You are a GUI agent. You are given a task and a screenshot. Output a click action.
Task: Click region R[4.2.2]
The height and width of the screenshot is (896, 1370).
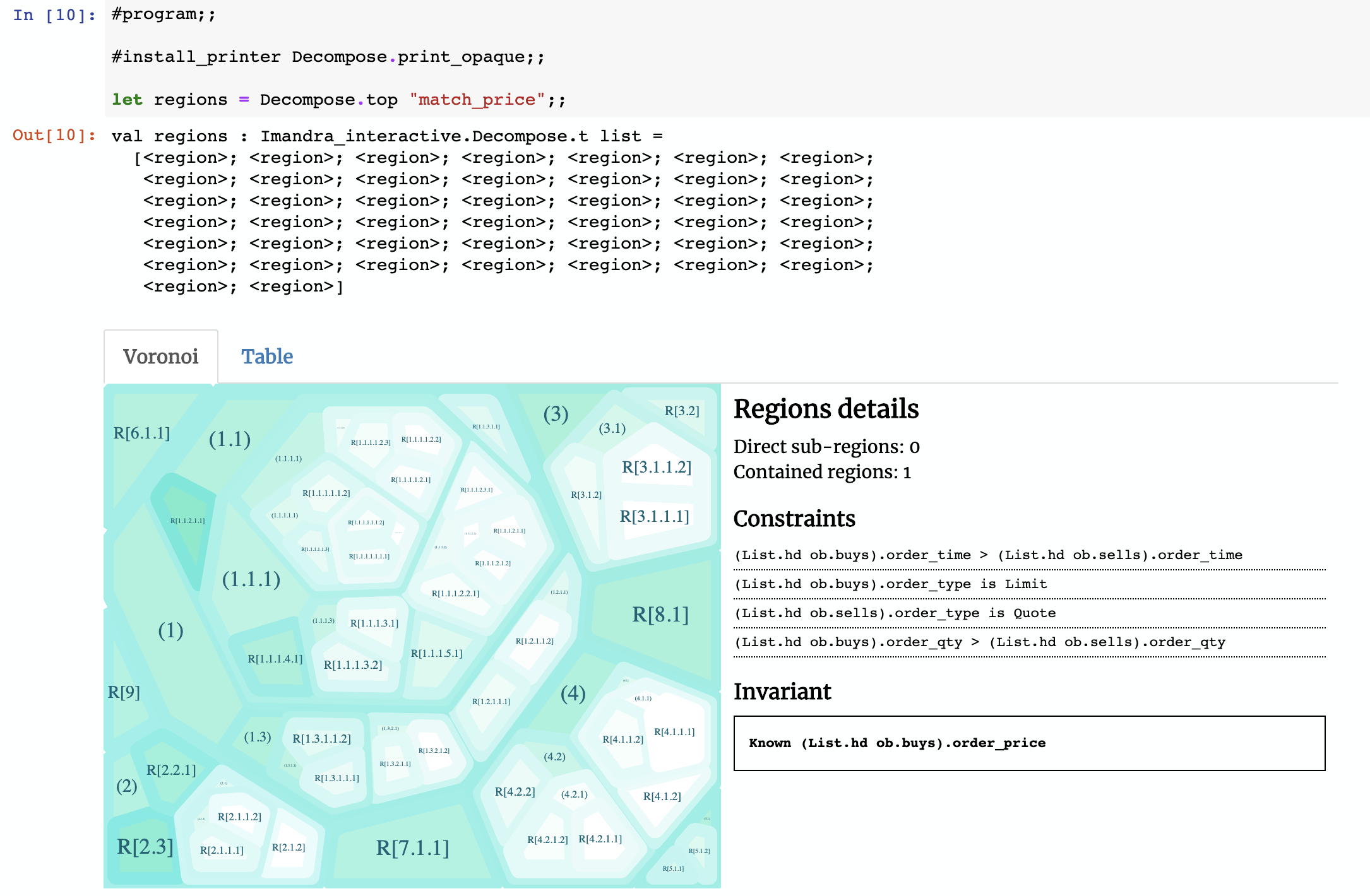point(515,792)
